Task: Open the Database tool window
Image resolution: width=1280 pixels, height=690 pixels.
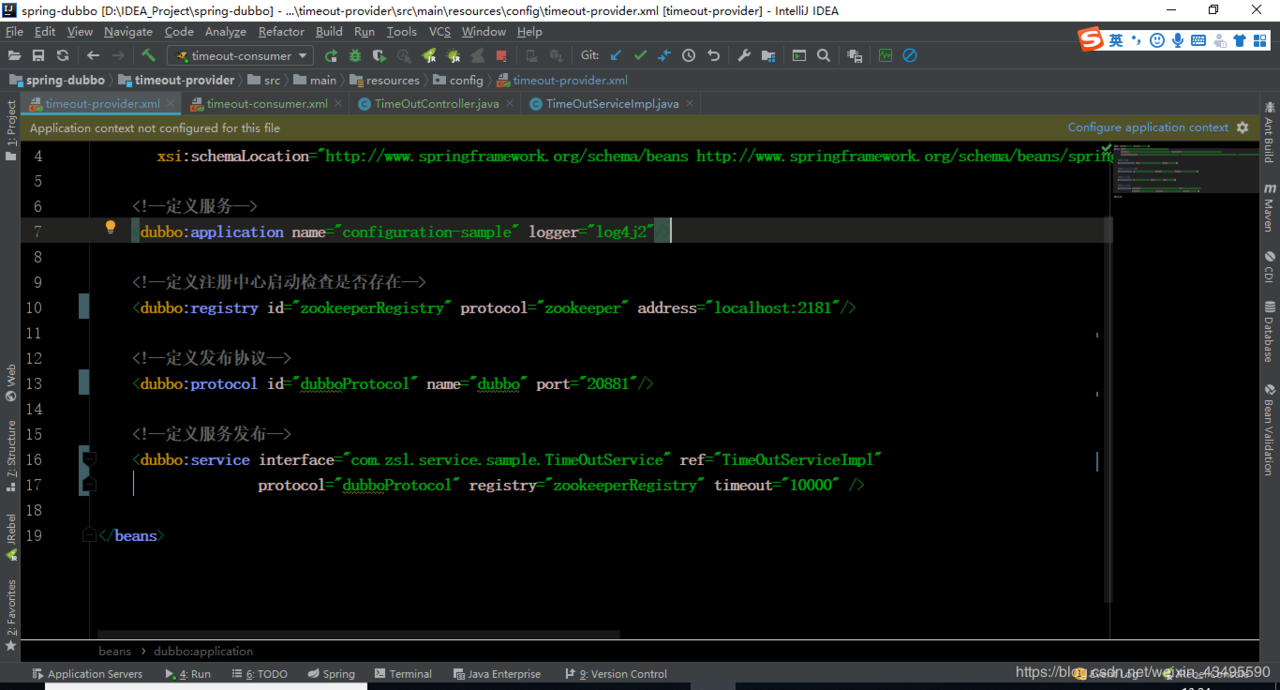Action: tap(1269, 331)
